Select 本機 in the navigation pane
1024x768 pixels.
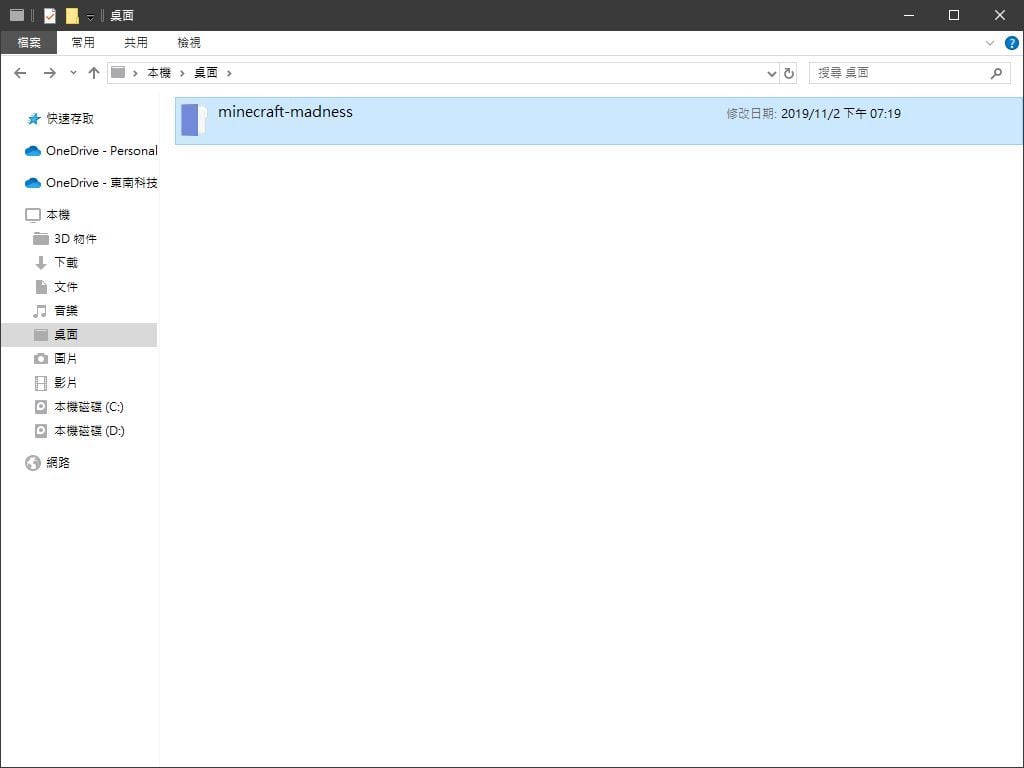point(57,215)
